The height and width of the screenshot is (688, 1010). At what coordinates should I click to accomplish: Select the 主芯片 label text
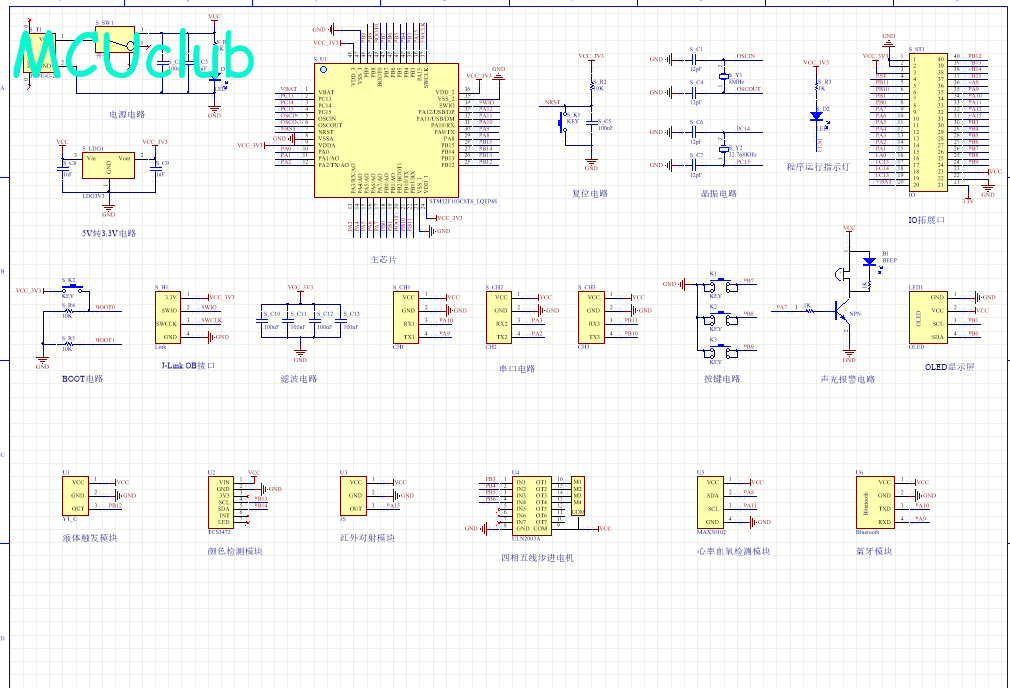point(383,260)
